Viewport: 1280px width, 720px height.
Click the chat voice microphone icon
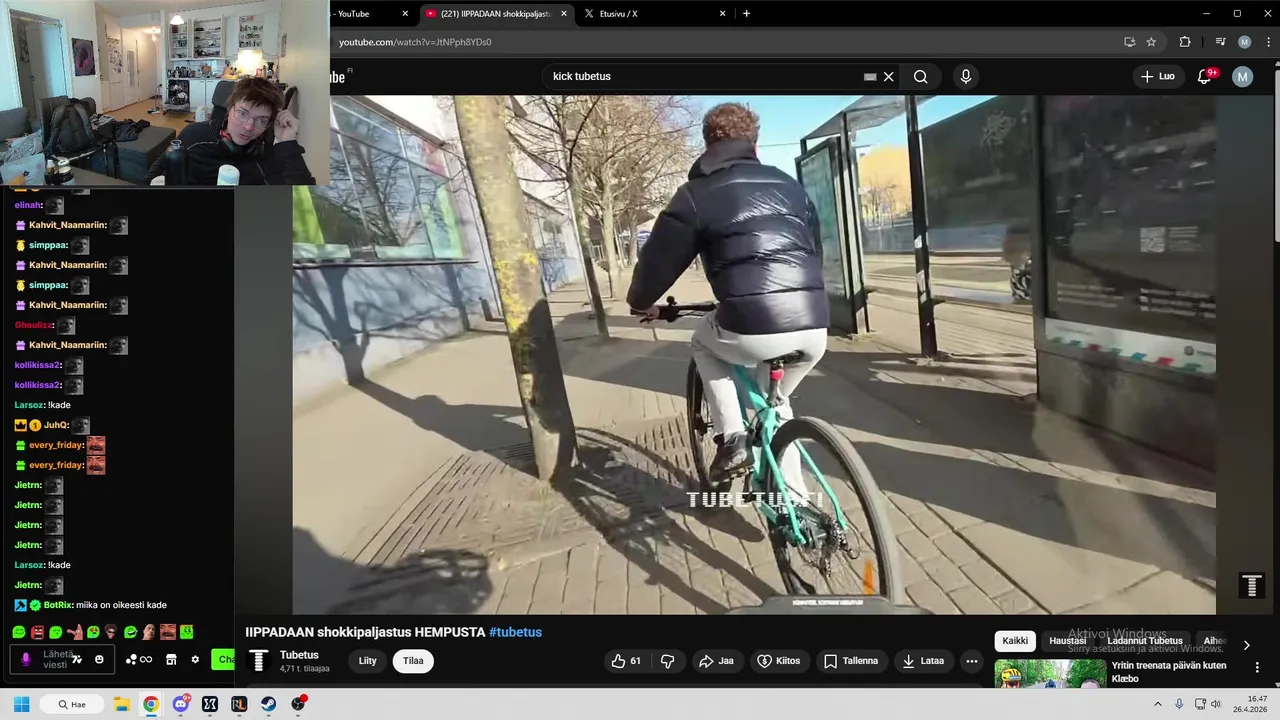pos(26,660)
